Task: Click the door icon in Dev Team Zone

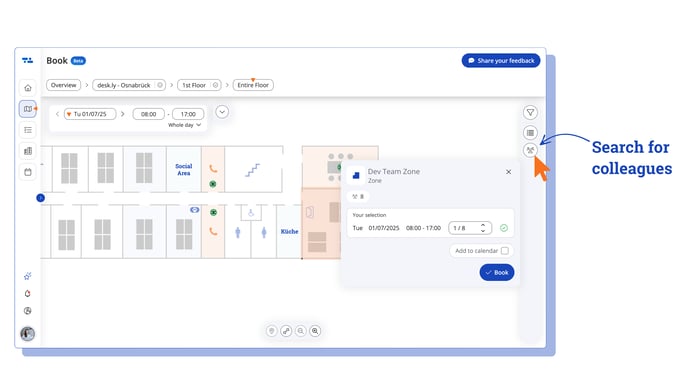Action: pos(310,212)
